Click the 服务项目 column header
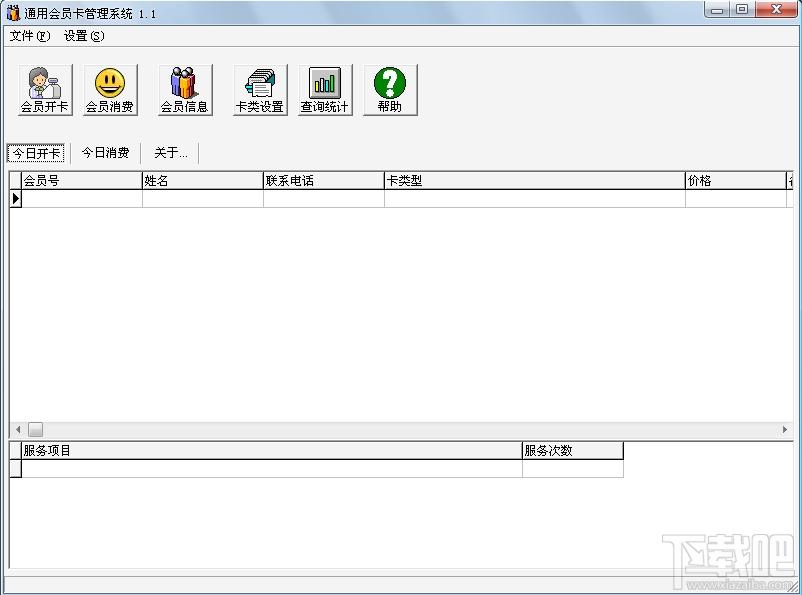Viewport: 802px width, 595px height. [272, 451]
